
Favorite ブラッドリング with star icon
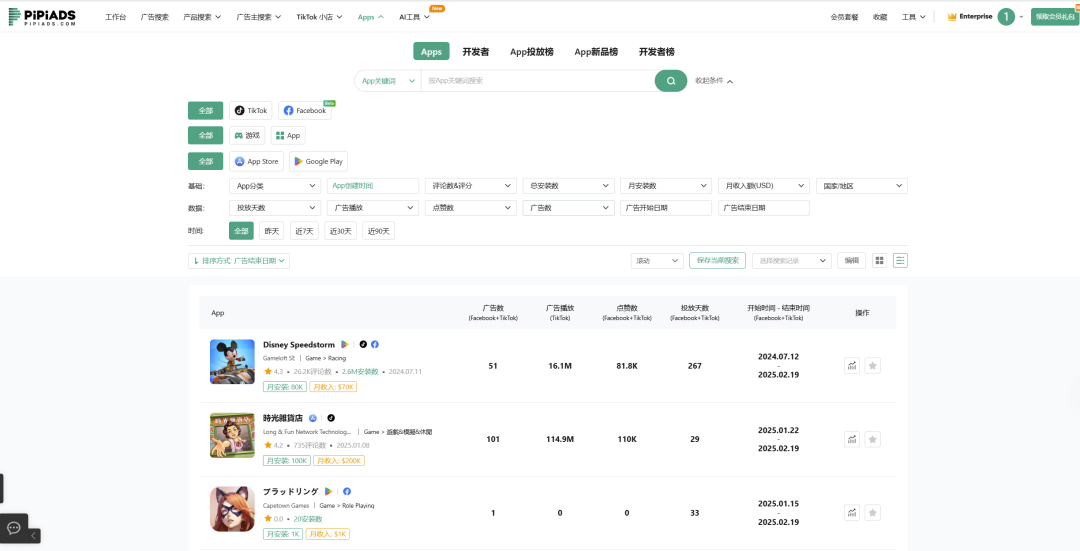[873, 512]
